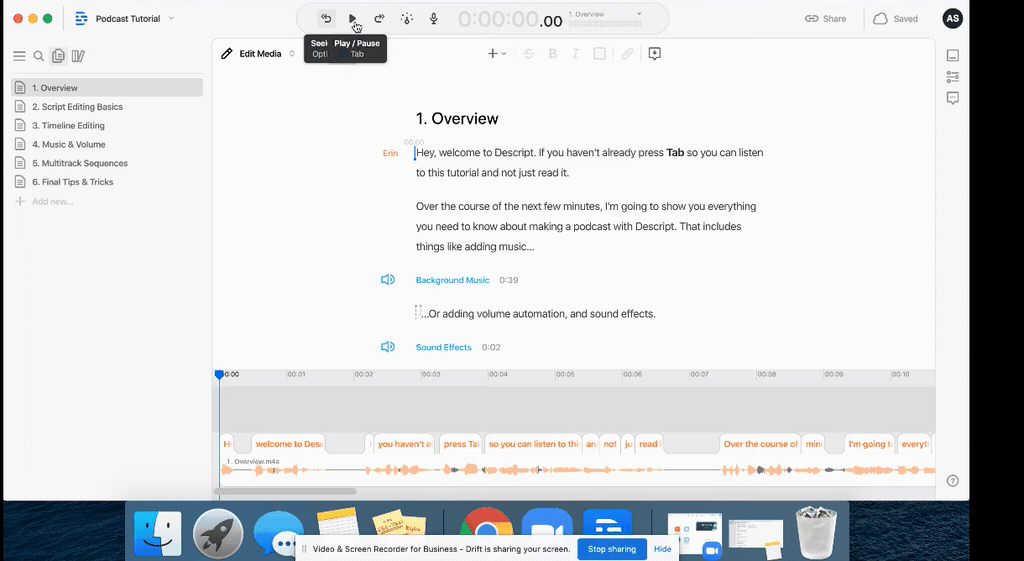The height and width of the screenshot is (561, 1024).
Task: Click the Background Music clip link
Action: click(453, 280)
